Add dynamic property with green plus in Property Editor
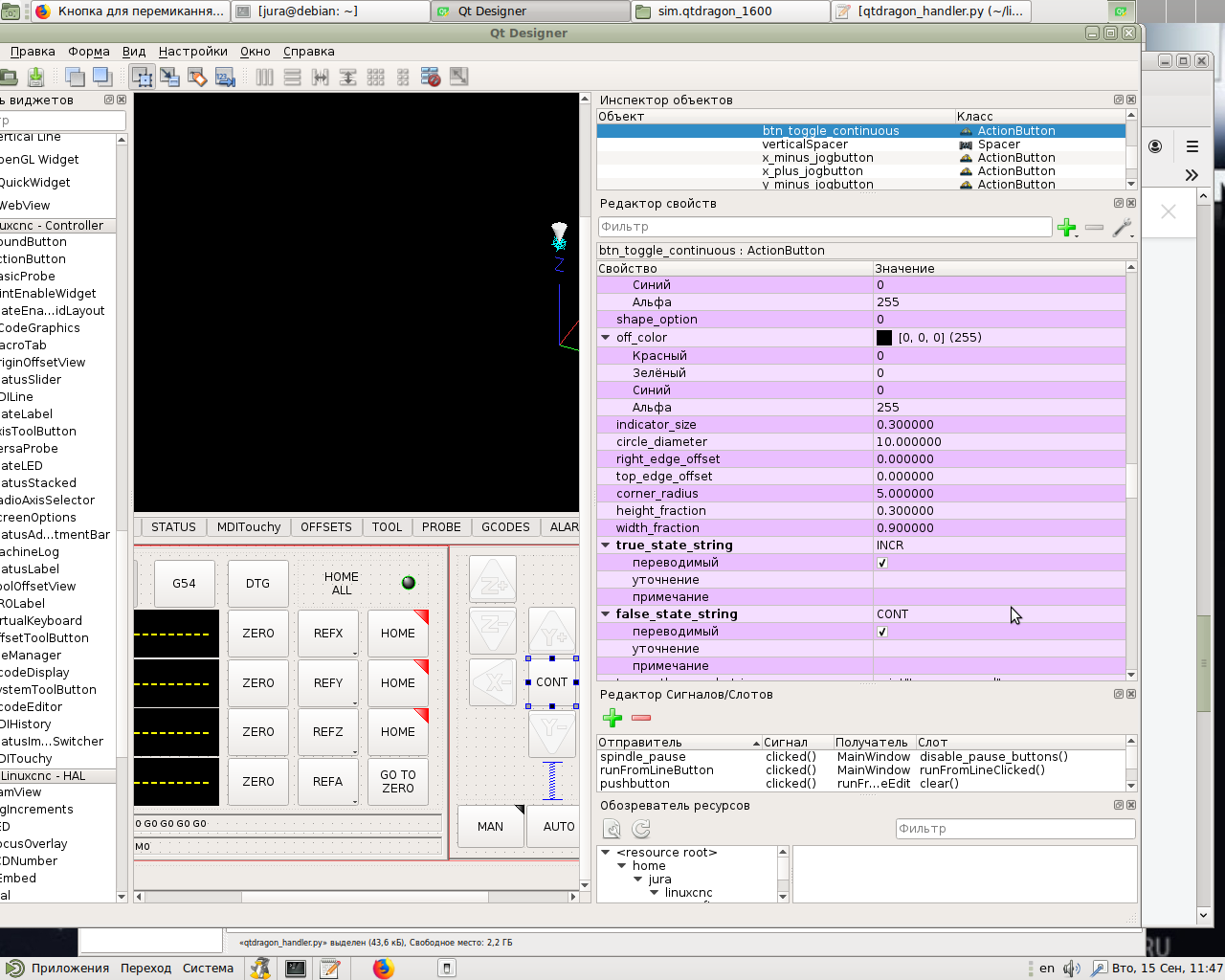1225x980 pixels. pos(1067,227)
